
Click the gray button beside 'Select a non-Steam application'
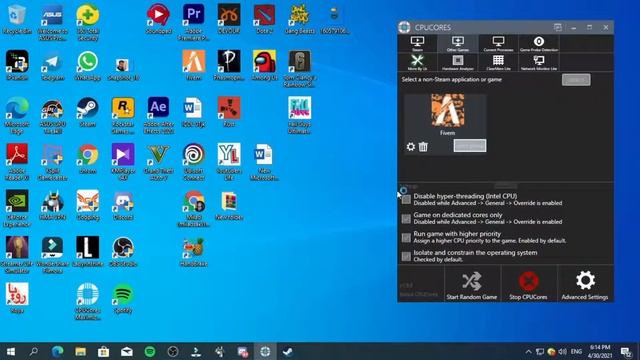point(576,80)
